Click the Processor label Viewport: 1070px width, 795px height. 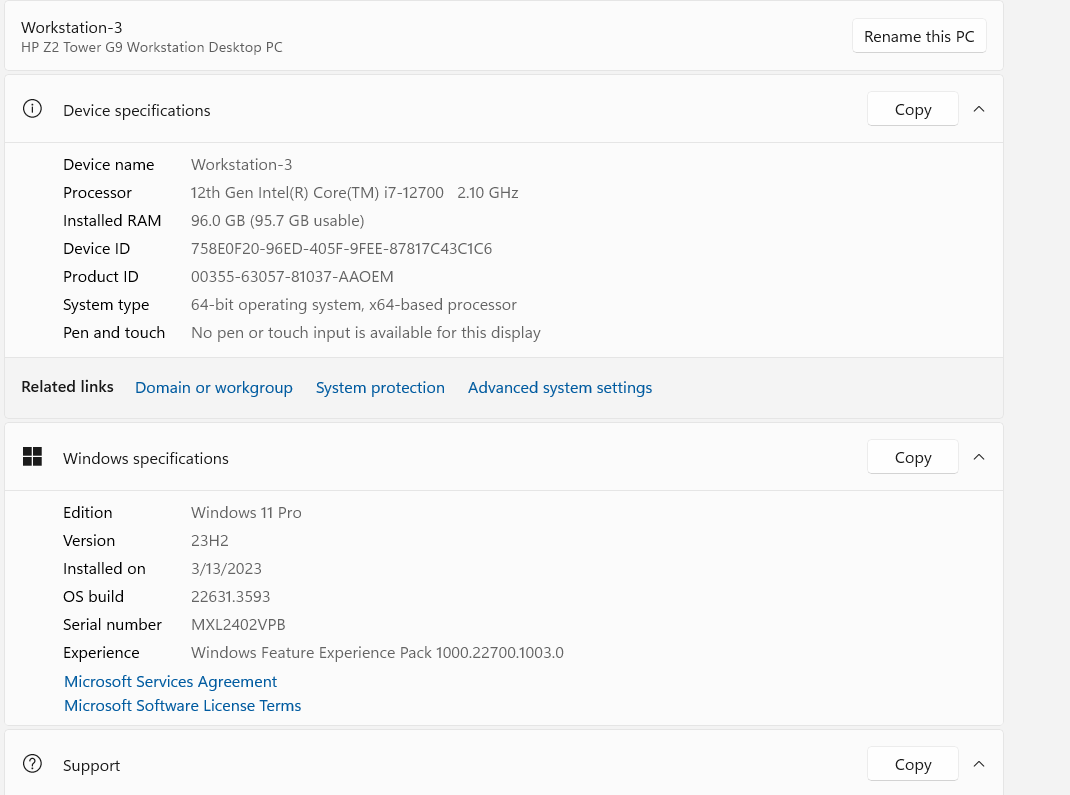point(98,192)
